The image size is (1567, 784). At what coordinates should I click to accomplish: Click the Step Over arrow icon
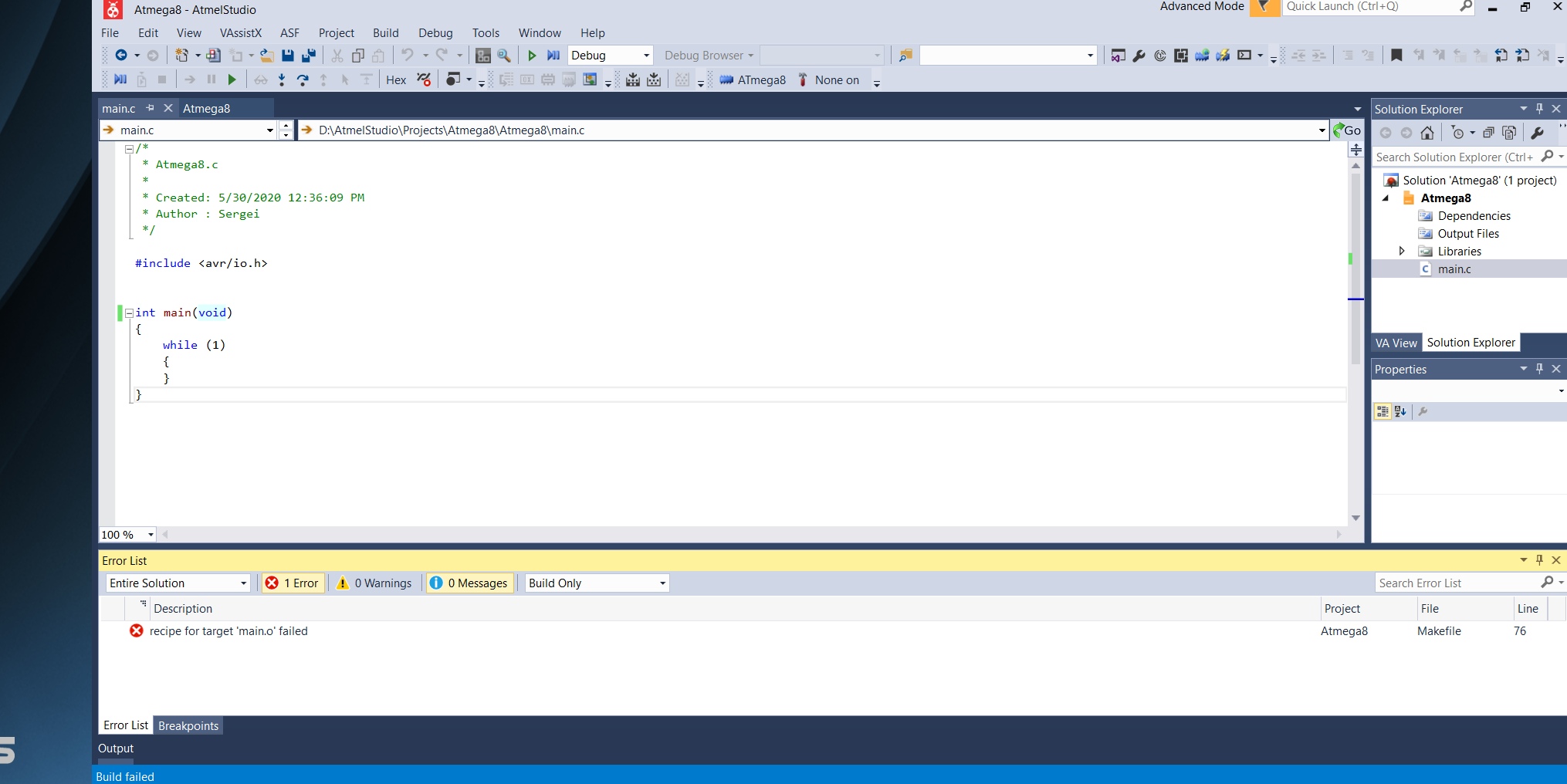click(x=303, y=79)
